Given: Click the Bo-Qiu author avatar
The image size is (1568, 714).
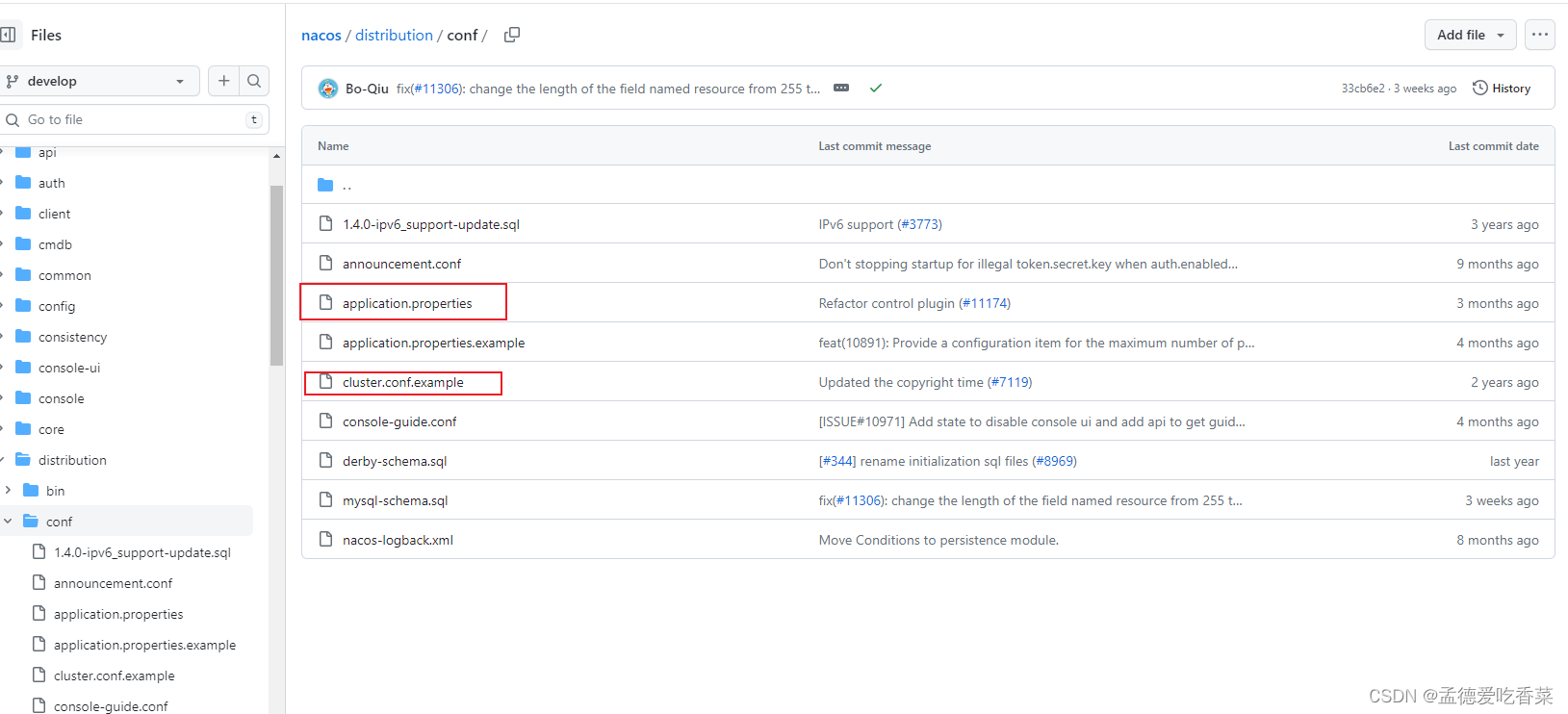Looking at the screenshot, I should (328, 89).
